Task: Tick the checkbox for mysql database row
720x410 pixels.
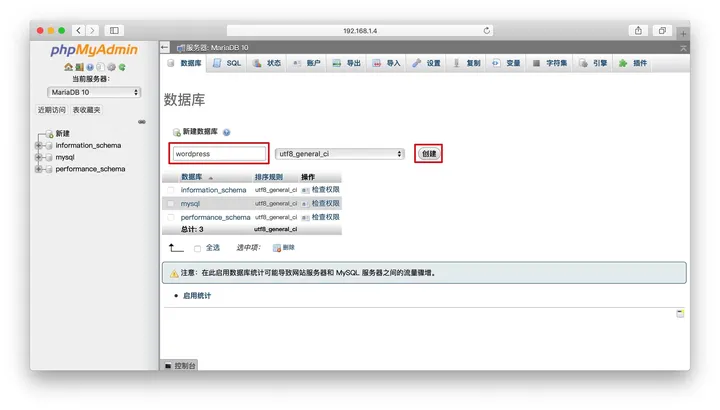Action: (x=171, y=204)
